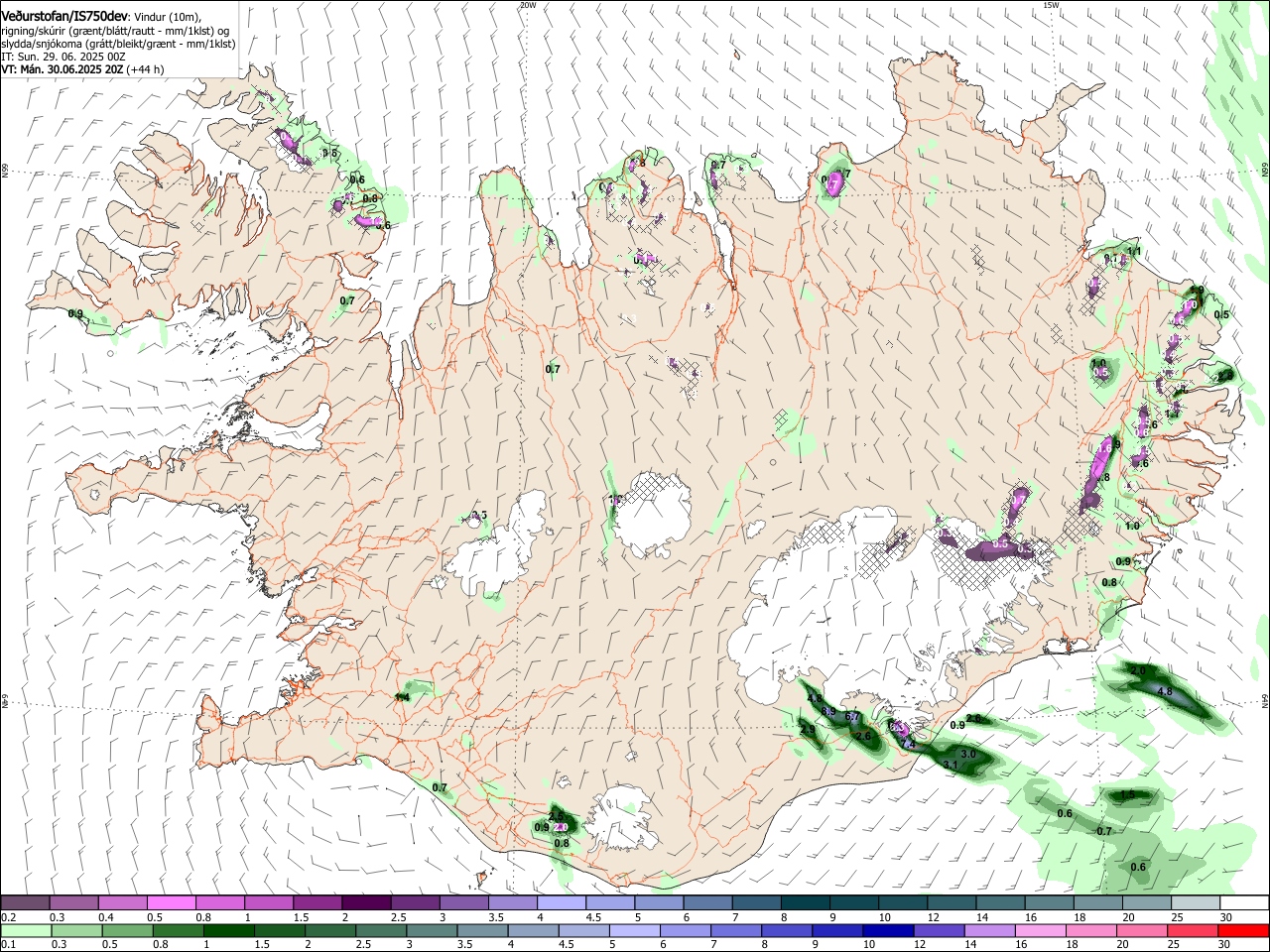Click the 2.5 label under the top legend row
This screenshot has width=1270, height=952.
(398, 917)
